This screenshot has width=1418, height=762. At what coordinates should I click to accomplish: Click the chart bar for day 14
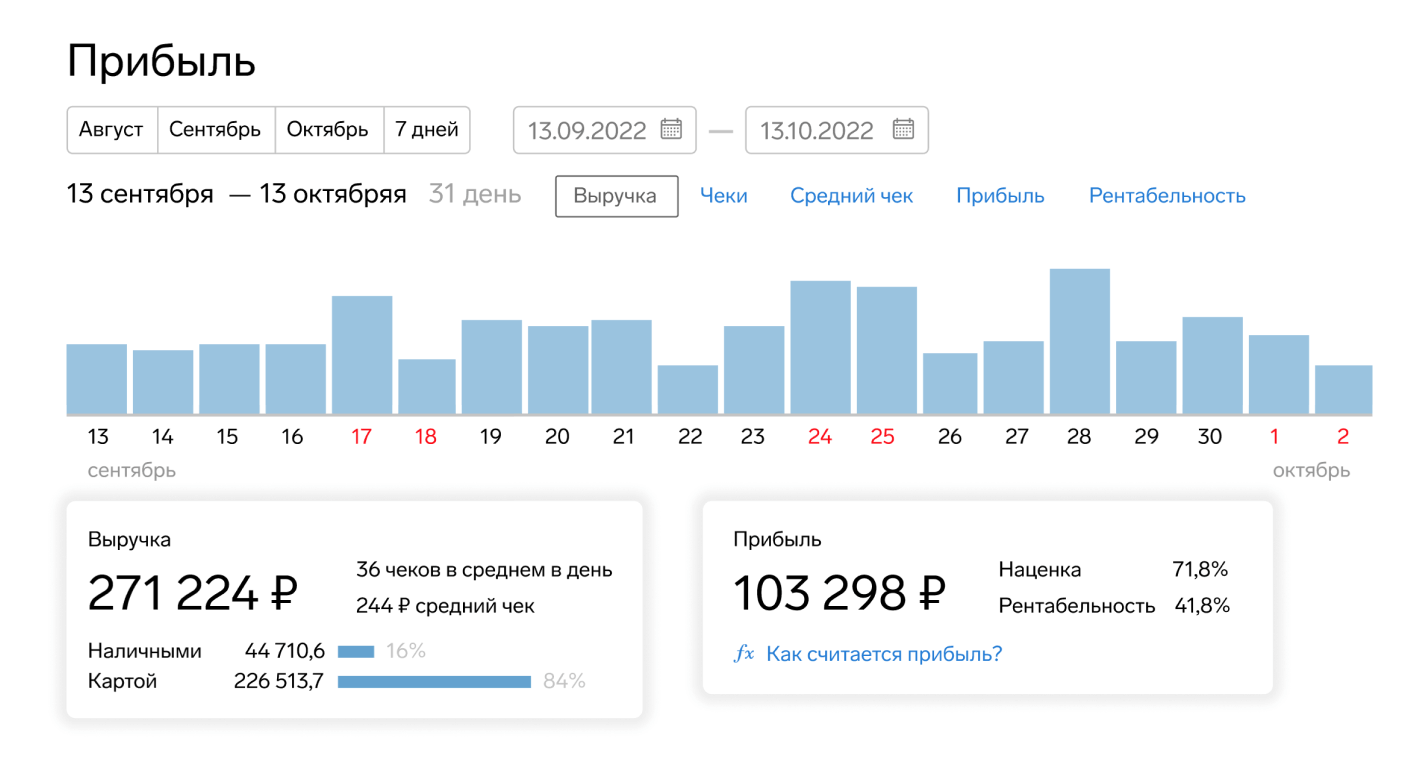tap(163, 382)
